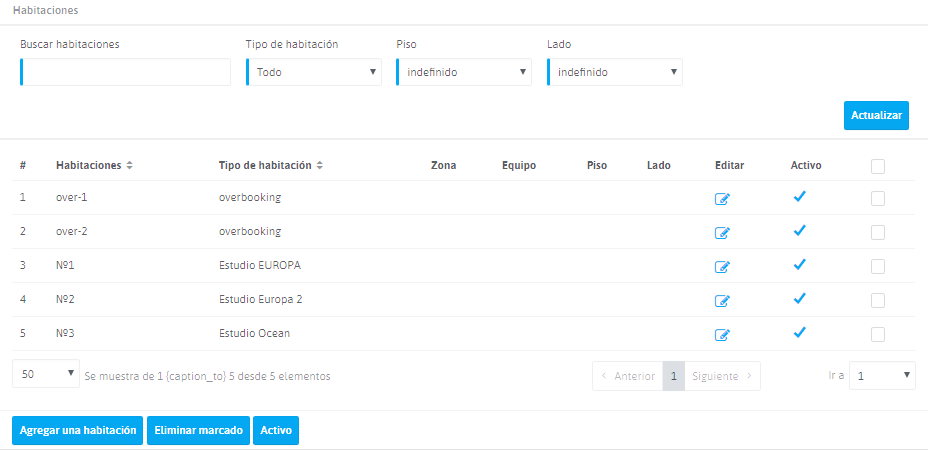Sort by Habitaciones column arrows
Image resolution: width=928 pixels, height=450 pixels.
click(129, 165)
